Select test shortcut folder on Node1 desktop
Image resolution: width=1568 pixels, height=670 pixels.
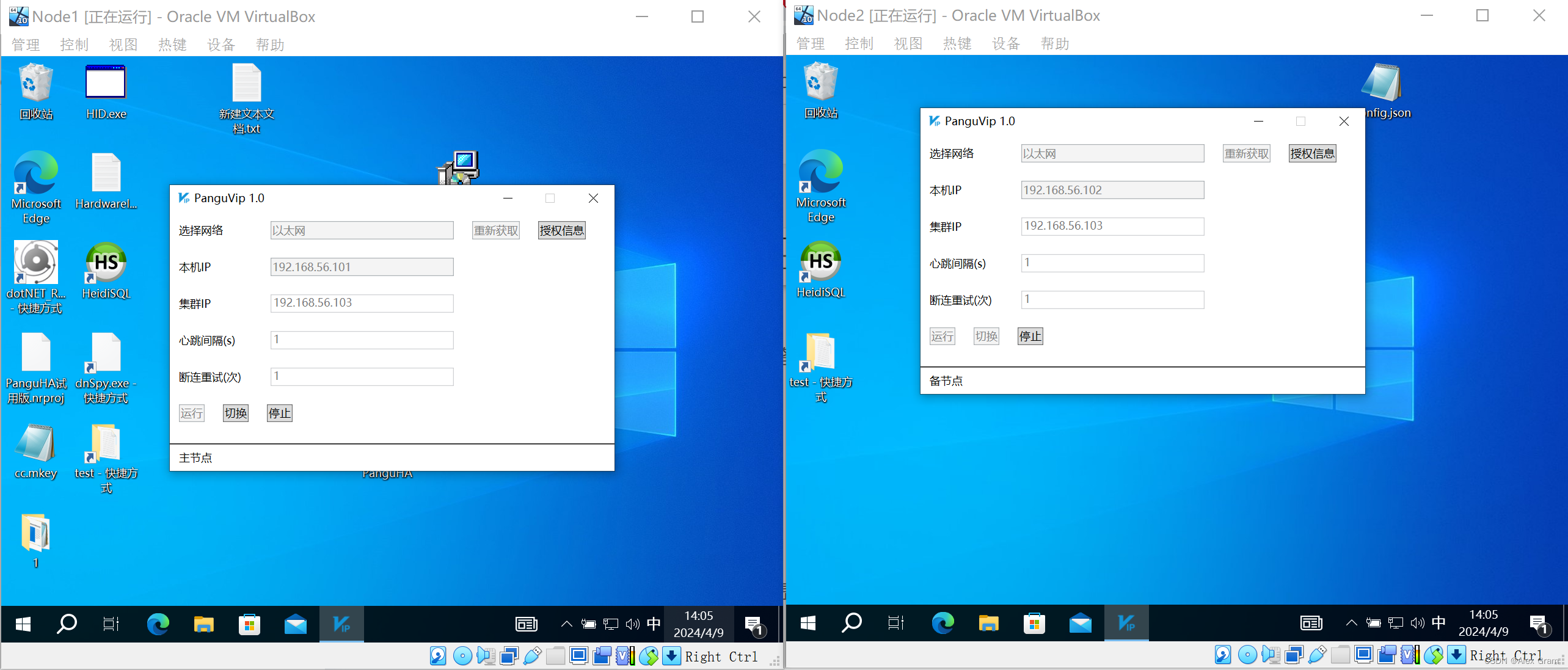[106, 458]
